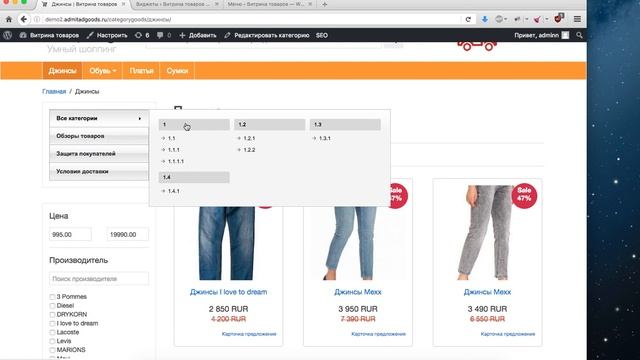Image resolution: width=640 pixels, height=360 pixels.
Task: Check the 'I love to dream' checkbox
Action: [52, 324]
